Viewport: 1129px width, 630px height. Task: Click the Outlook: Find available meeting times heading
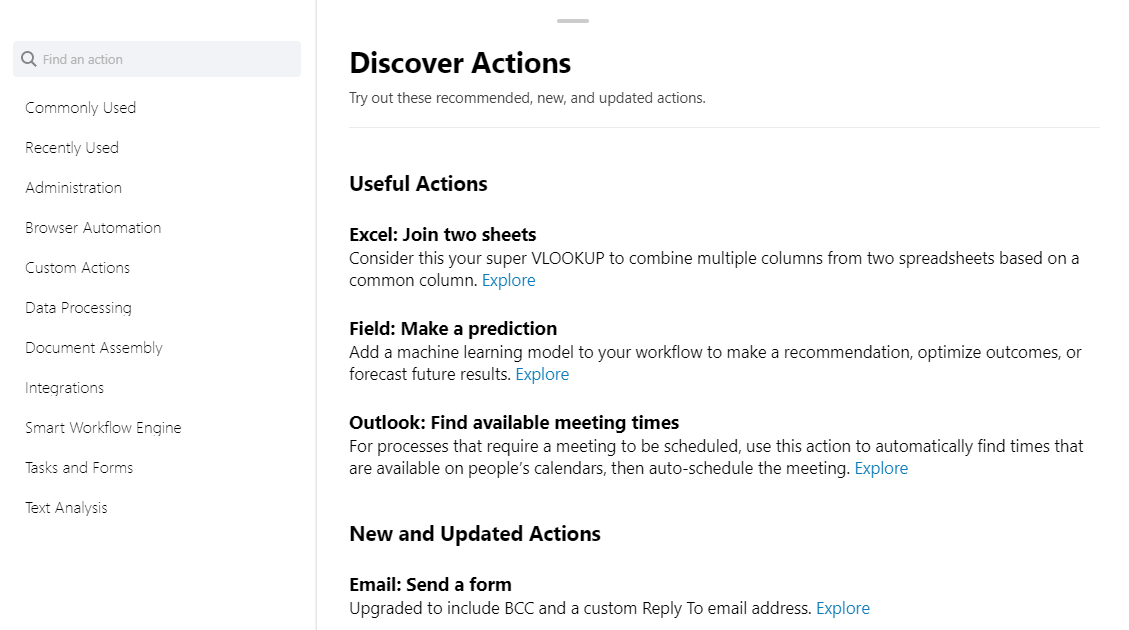click(x=514, y=423)
